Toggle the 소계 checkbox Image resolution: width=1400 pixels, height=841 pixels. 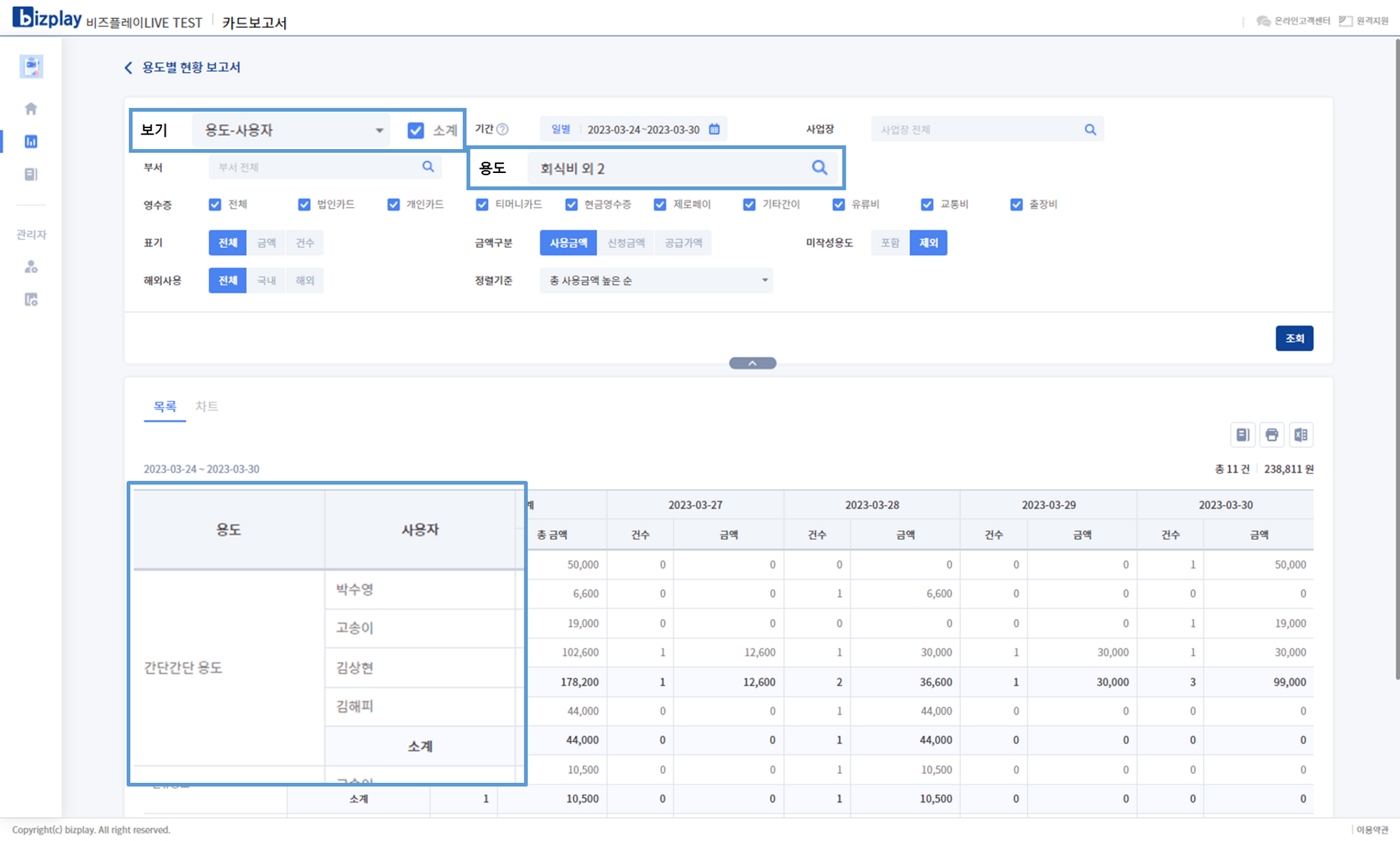point(416,130)
